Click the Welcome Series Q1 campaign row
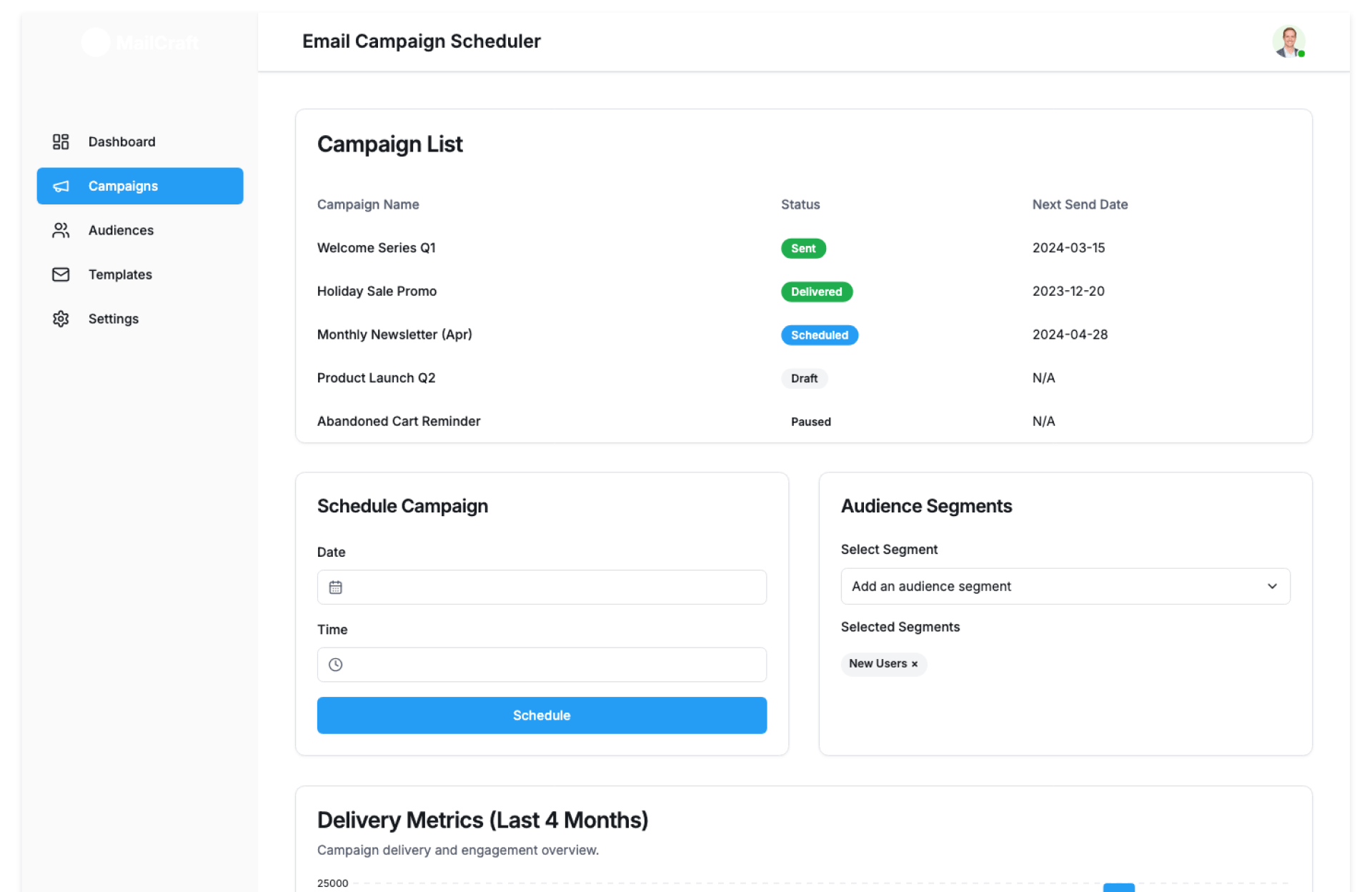Viewport: 1372px width, 892px height. 377,248
